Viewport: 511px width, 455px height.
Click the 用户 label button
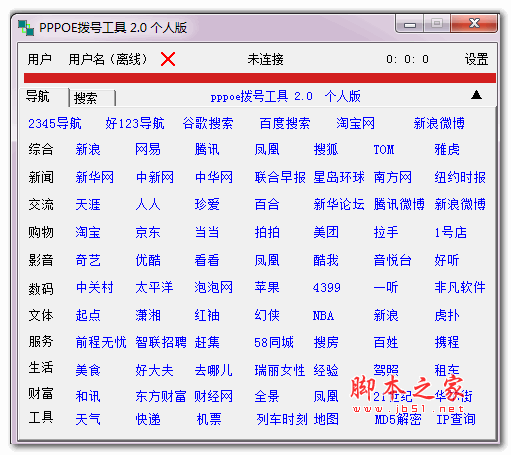(x=40, y=59)
